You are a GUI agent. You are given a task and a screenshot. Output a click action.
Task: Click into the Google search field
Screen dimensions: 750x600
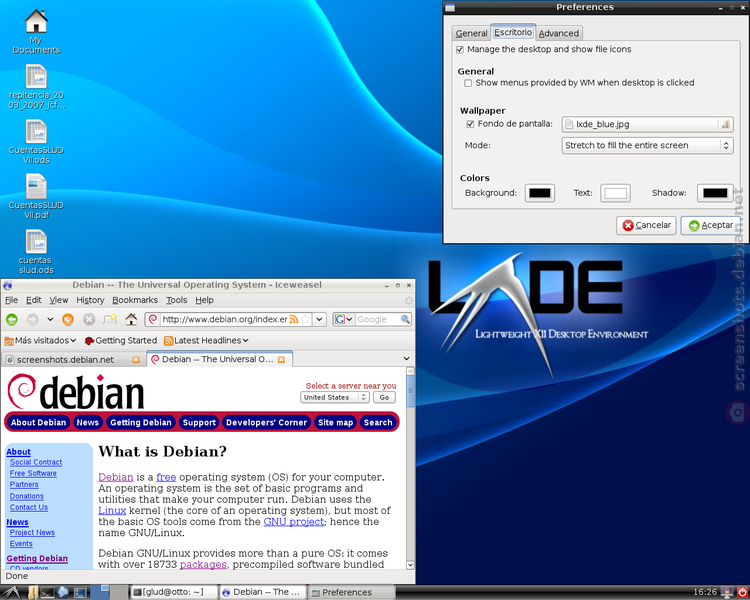pos(378,319)
